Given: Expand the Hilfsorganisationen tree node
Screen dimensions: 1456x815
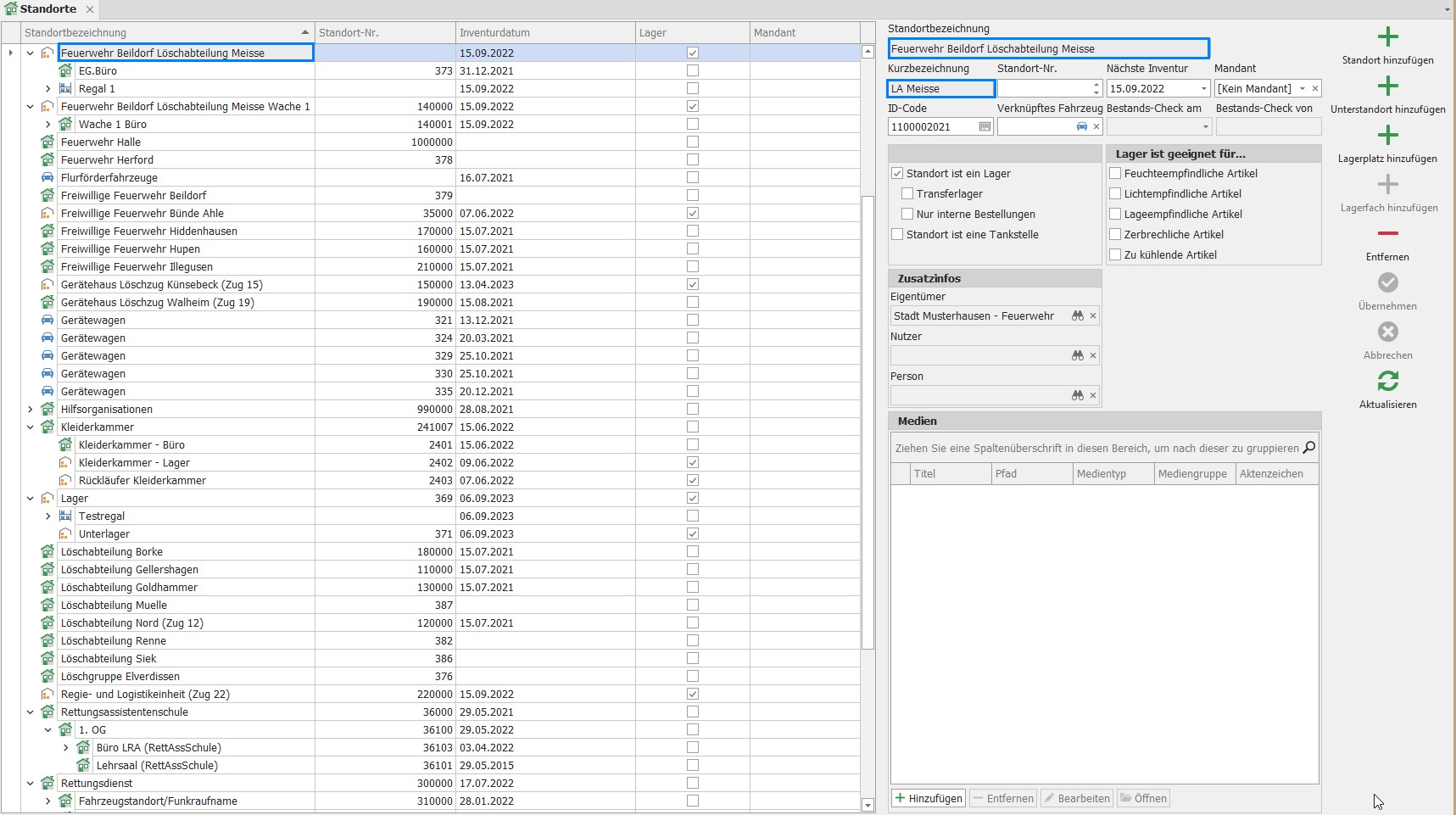Looking at the screenshot, I should (31, 410).
